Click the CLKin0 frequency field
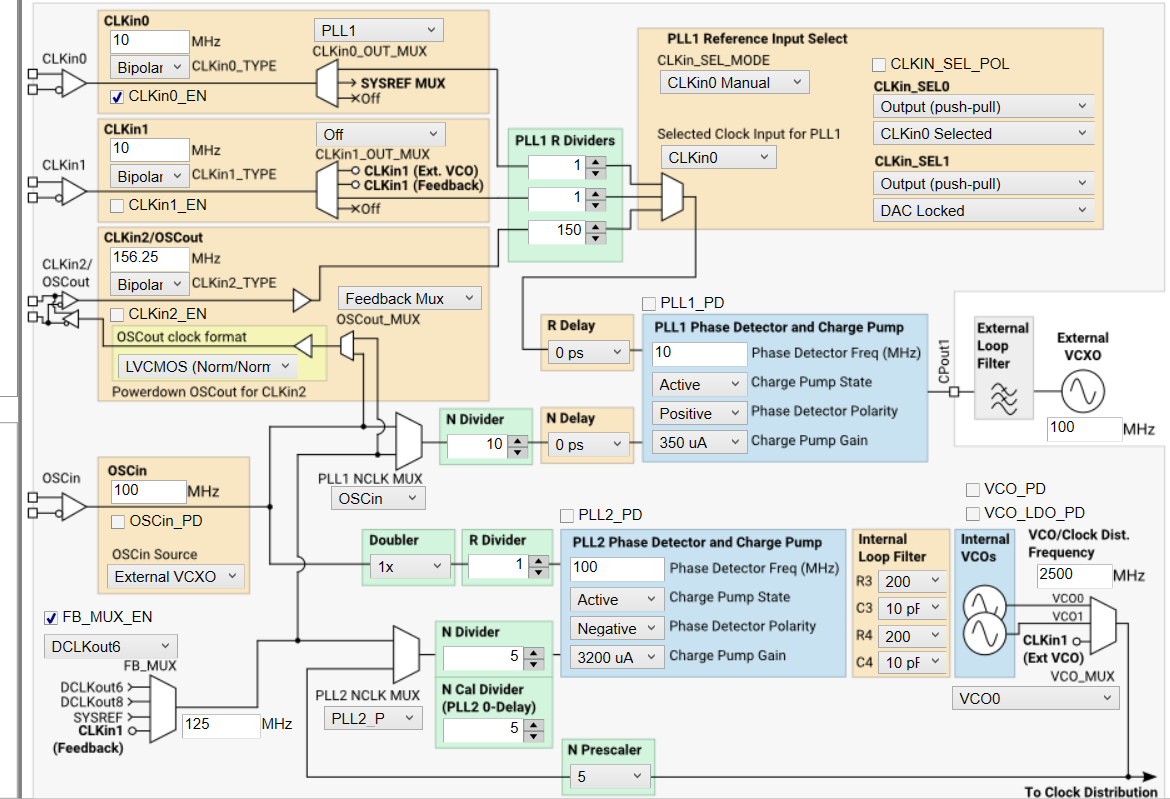The image size is (1170, 799). pos(149,41)
